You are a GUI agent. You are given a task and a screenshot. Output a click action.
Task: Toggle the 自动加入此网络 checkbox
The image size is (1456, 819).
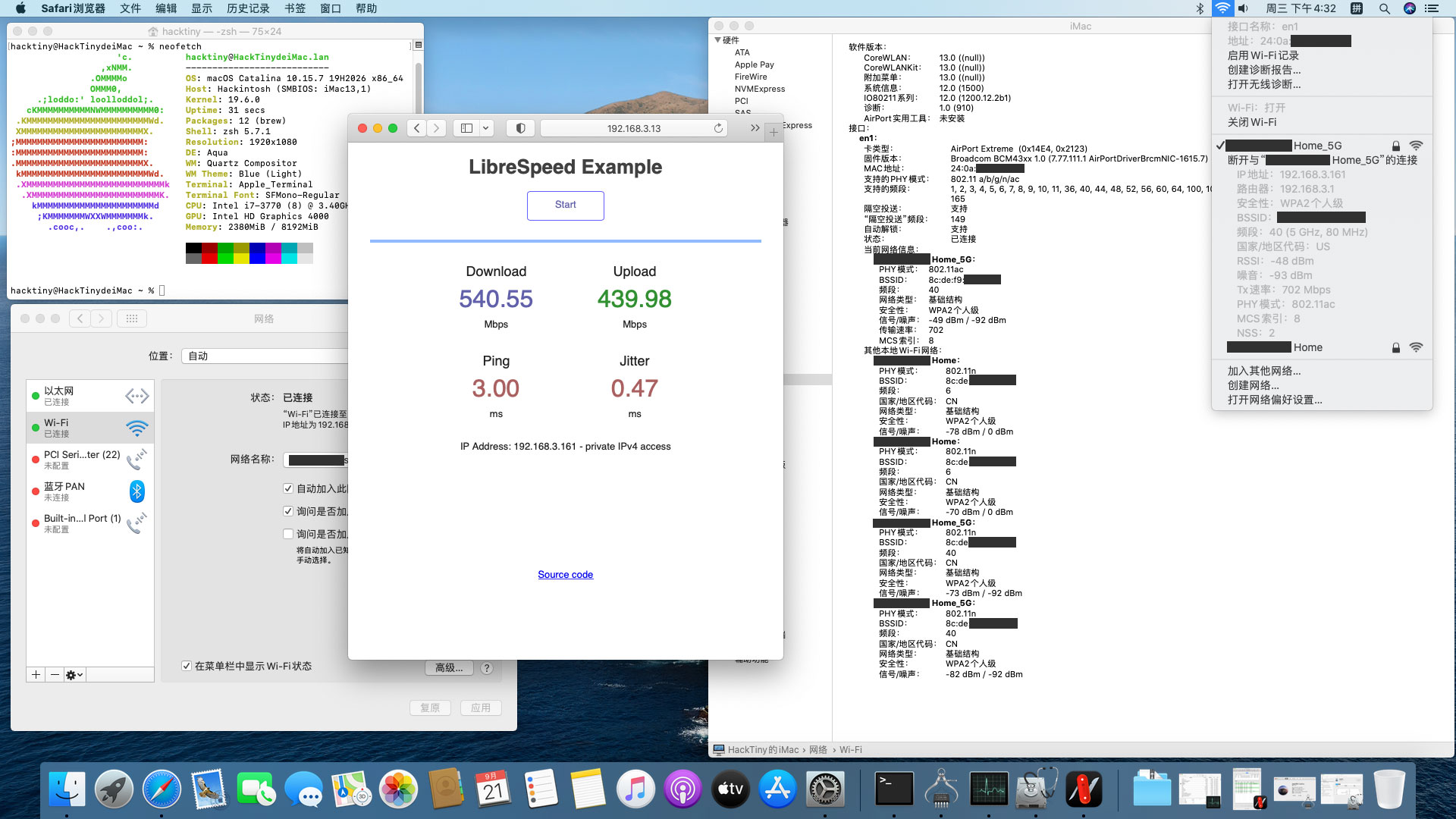click(x=288, y=488)
